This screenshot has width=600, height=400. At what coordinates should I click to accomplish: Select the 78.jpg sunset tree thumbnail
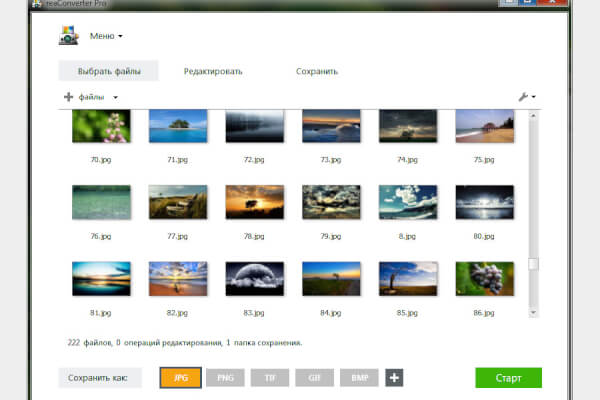(254, 202)
